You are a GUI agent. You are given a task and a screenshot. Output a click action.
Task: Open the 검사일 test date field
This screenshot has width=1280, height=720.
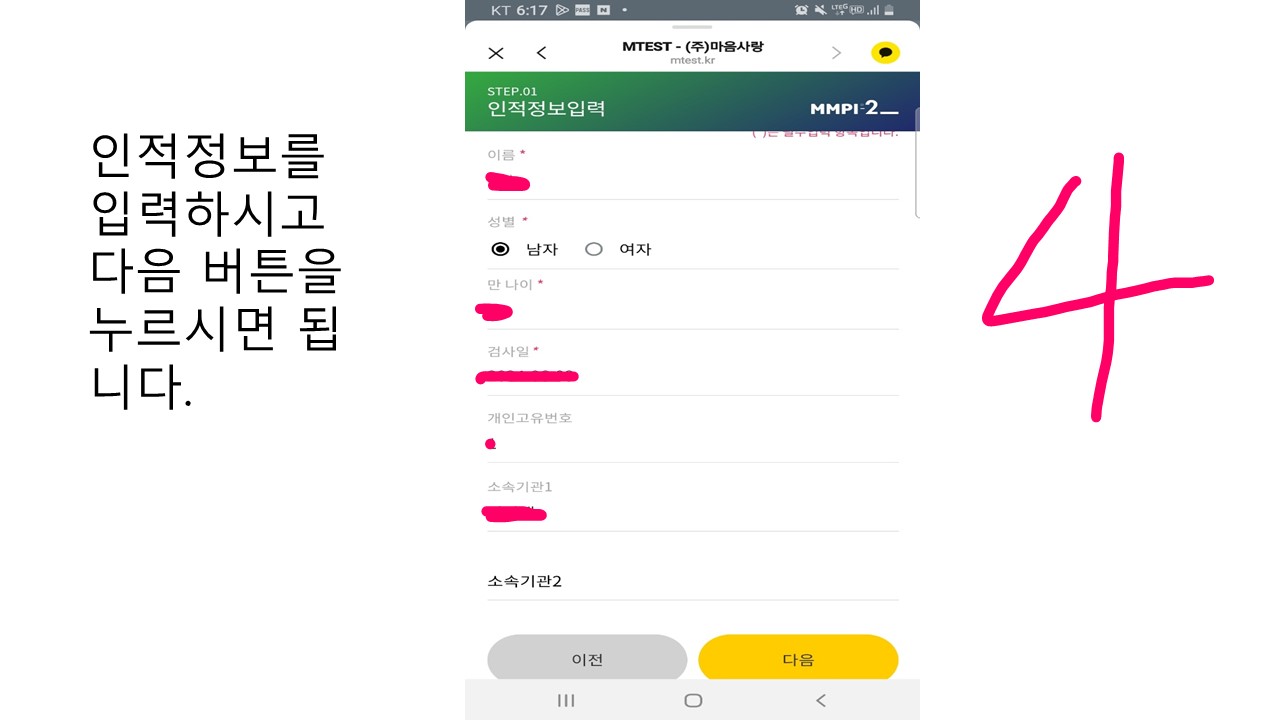692,377
